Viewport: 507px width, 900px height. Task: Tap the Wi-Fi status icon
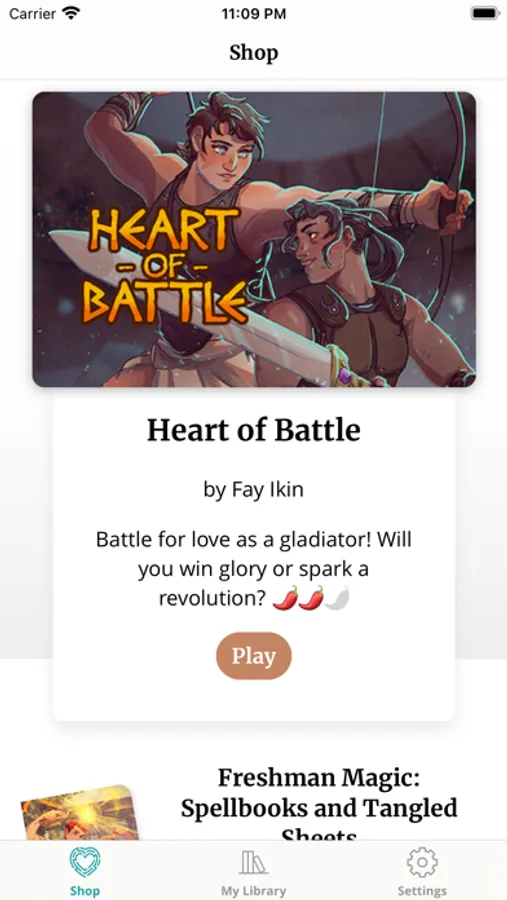pos(72,13)
